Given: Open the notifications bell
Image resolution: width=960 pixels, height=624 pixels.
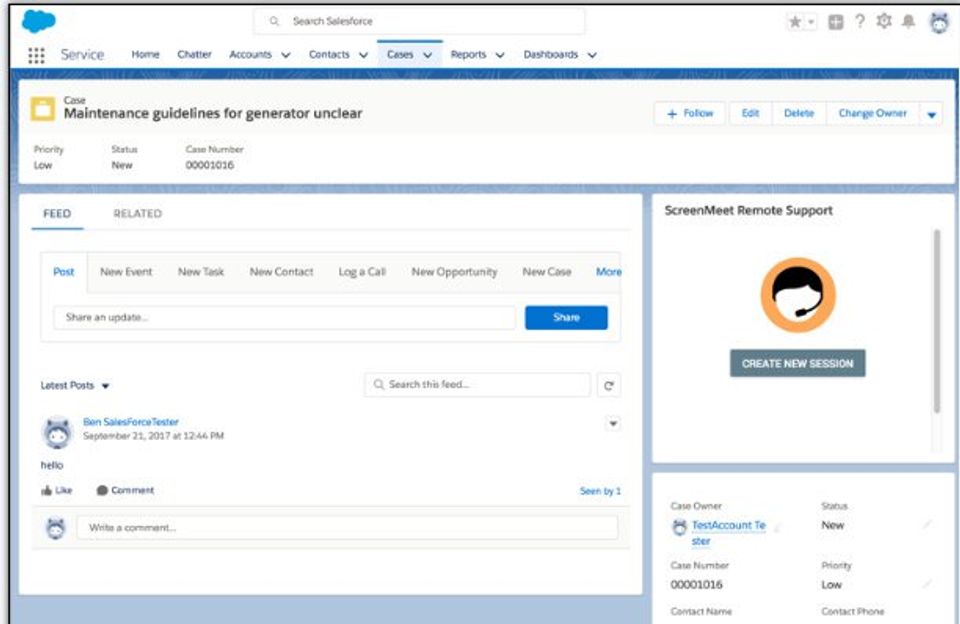Looking at the screenshot, I should [909, 21].
